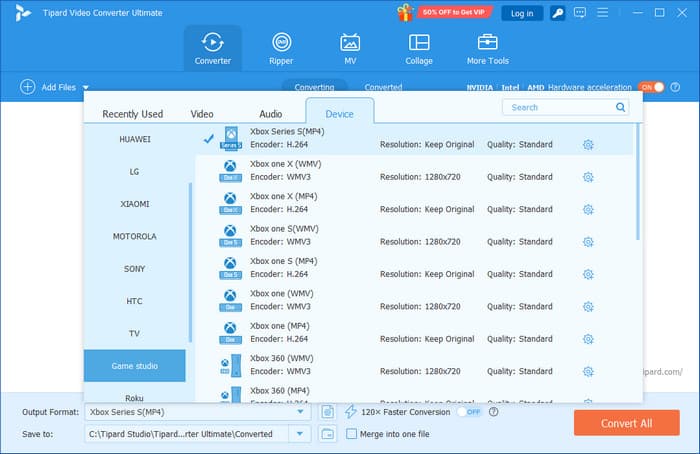Select HTC device category
The image size is (700, 454).
pyautogui.click(x=135, y=301)
